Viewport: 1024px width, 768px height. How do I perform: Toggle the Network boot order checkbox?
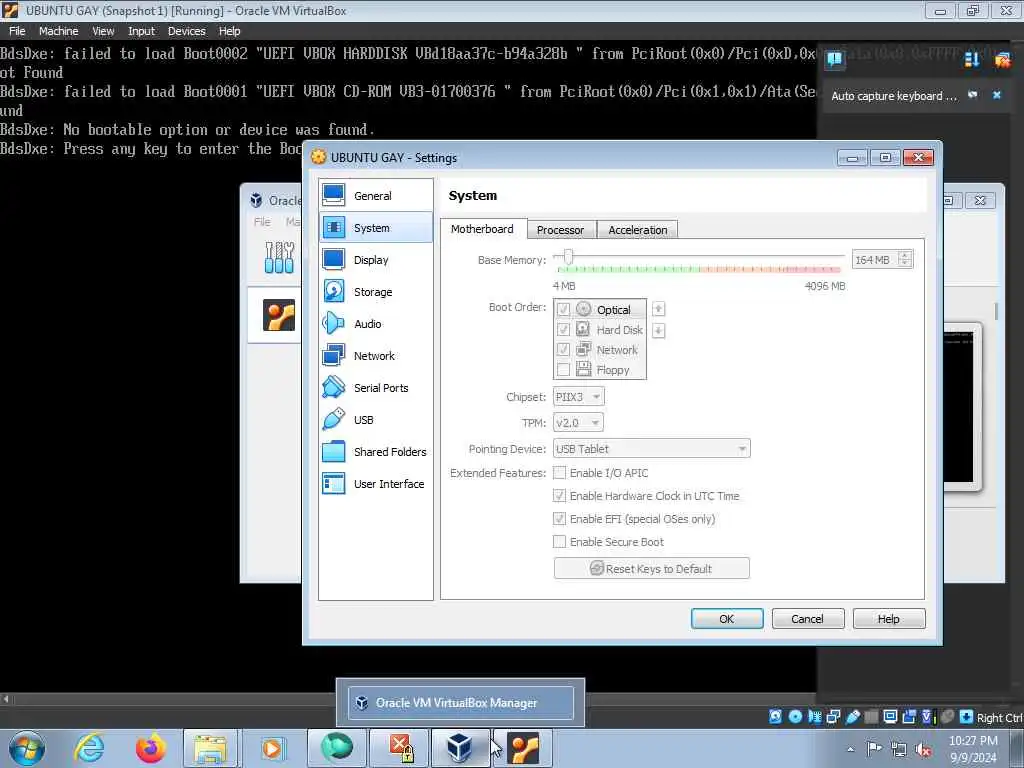(x=563, y=349)
